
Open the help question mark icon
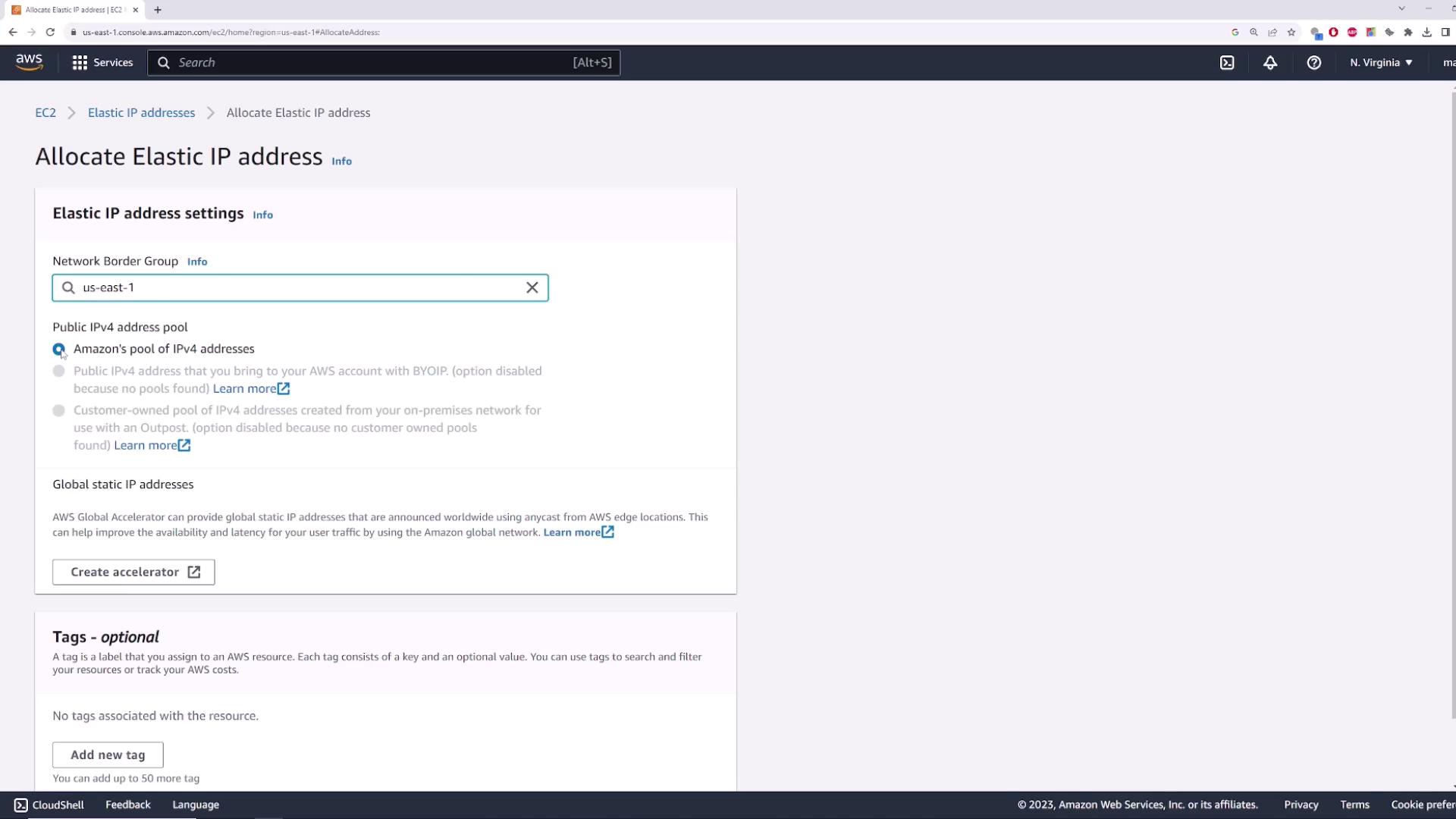[x=1313, y=63]
